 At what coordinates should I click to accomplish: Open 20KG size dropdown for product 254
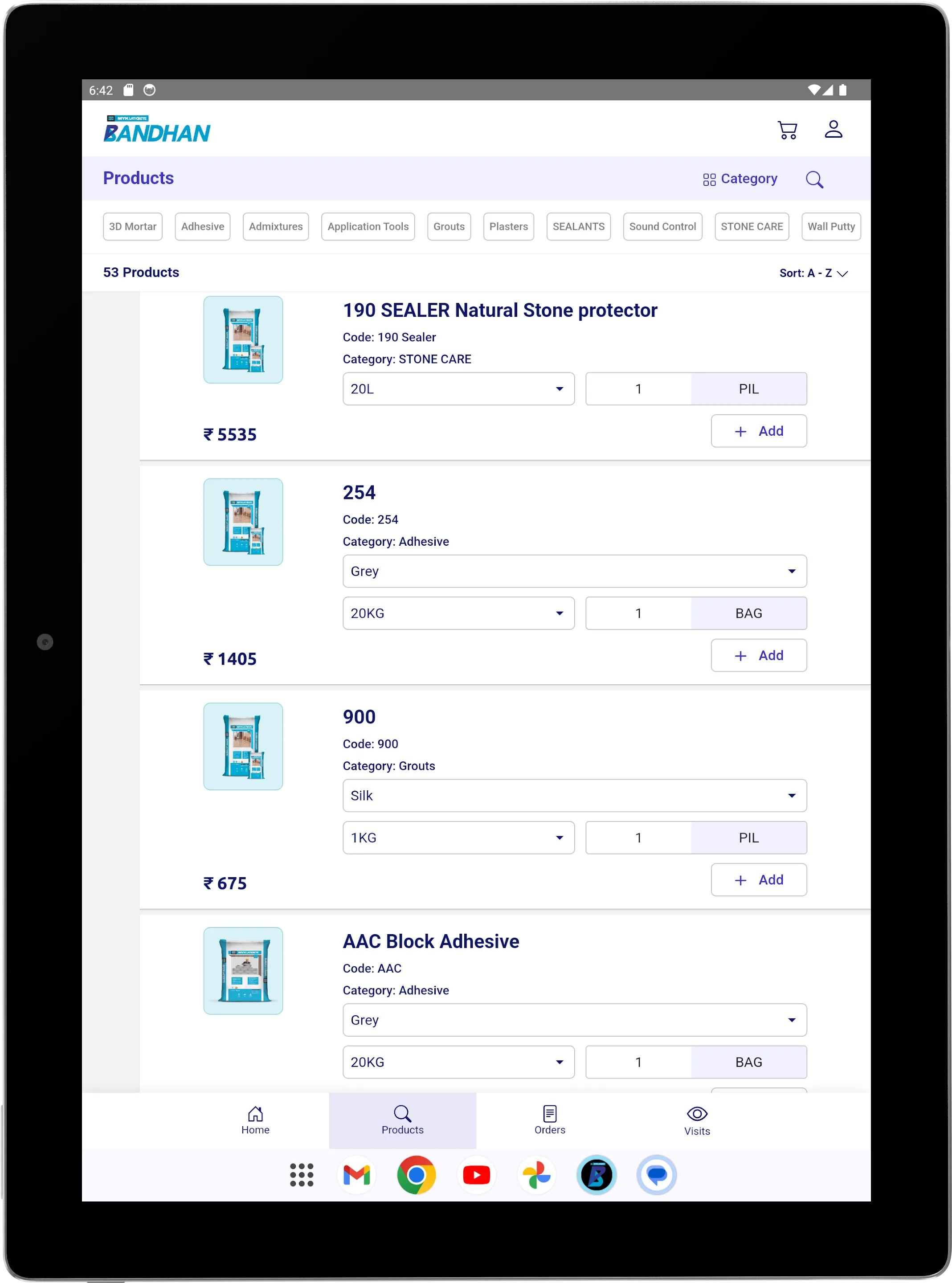point(458,613)
